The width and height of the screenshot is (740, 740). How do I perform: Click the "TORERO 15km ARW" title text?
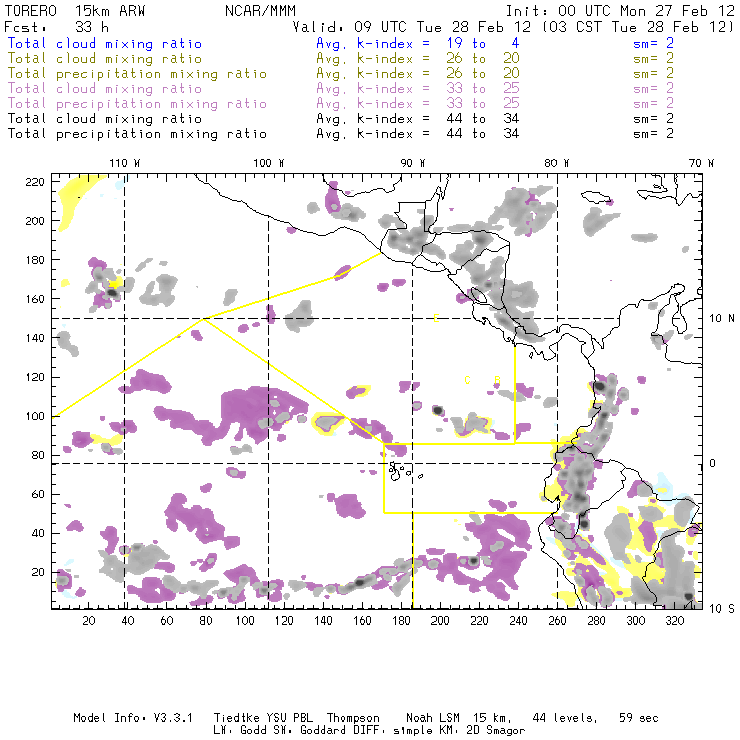[75, 11]
